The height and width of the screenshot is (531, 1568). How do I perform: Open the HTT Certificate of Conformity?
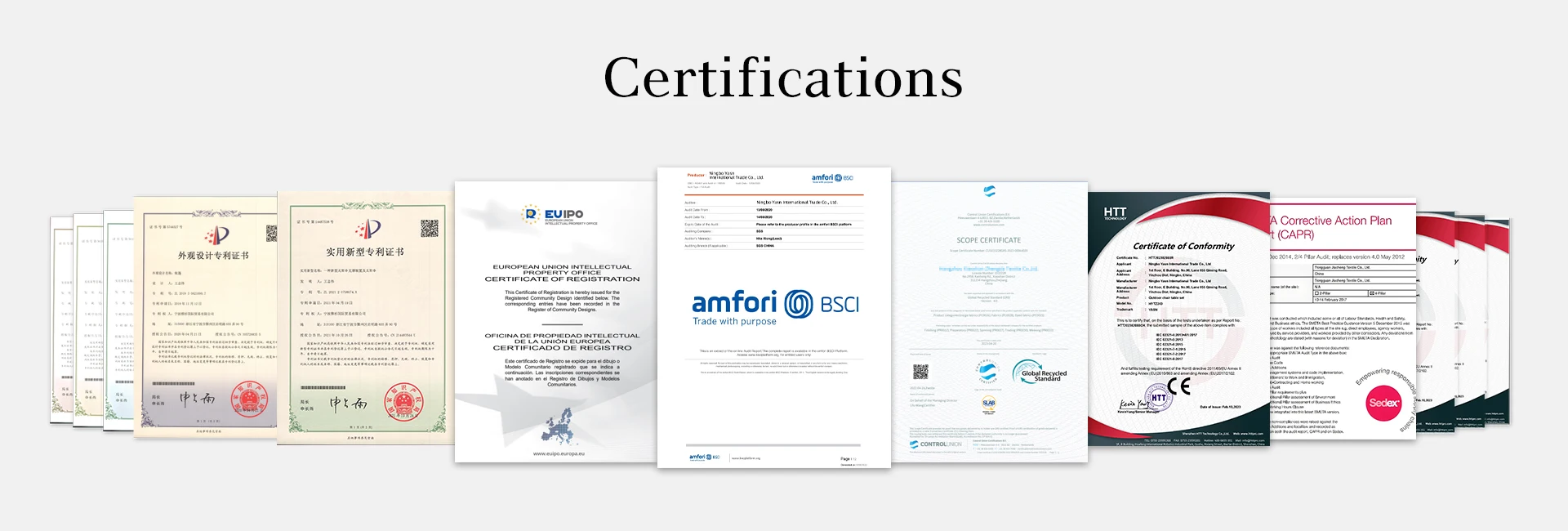click(1178, 319)
